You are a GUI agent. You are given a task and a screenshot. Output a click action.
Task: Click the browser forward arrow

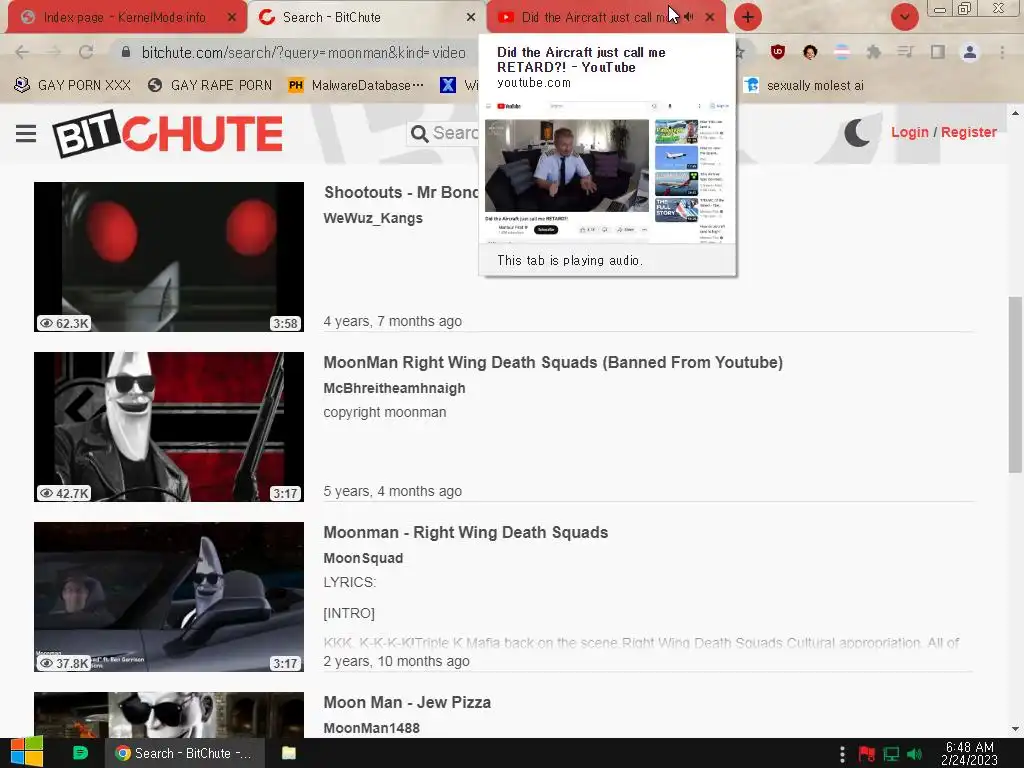point(54,52)
